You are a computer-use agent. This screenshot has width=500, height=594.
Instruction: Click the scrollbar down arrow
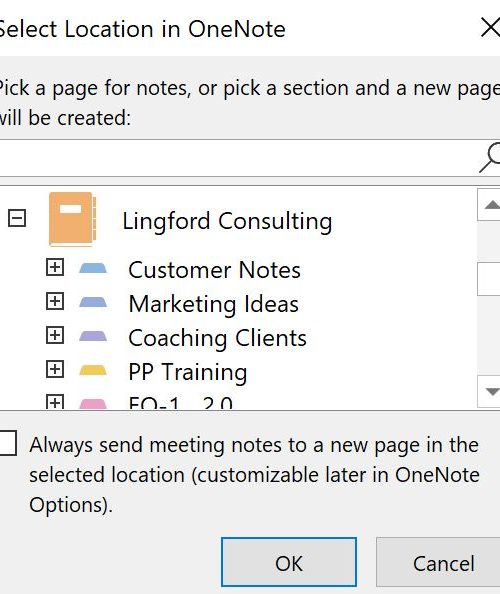pos(491,391)
